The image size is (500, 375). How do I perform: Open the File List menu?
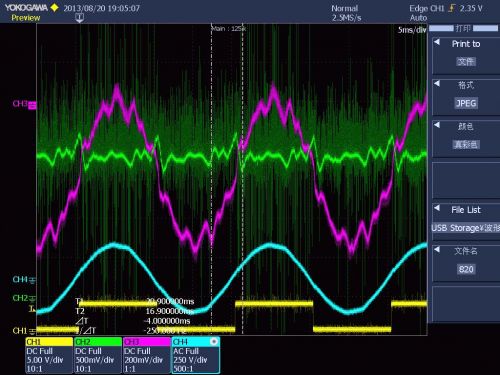coord(466,210)
